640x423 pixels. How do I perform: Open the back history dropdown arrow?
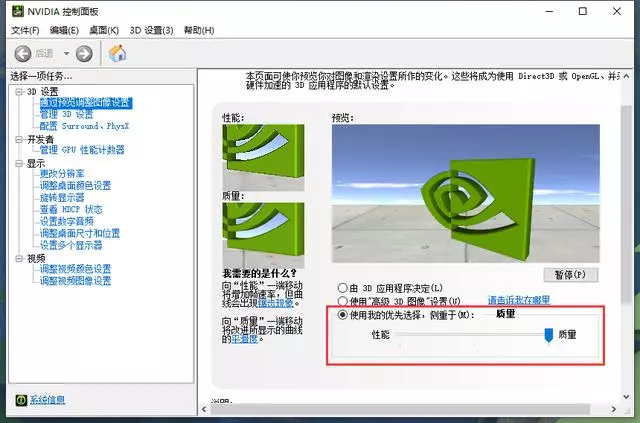[67, 53]
